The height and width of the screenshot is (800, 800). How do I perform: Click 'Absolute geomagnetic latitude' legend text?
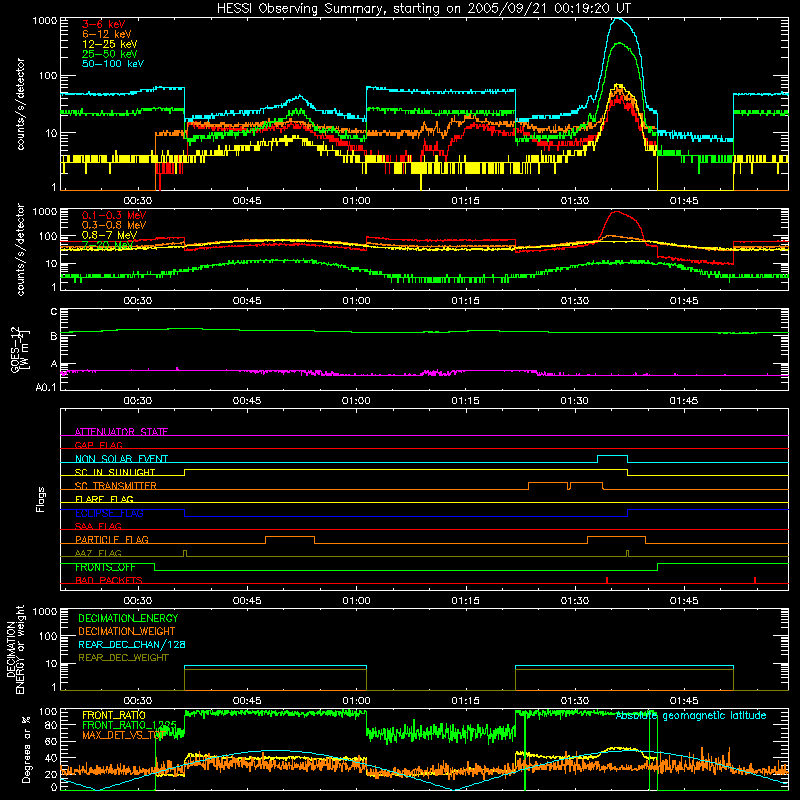[691, 715]
